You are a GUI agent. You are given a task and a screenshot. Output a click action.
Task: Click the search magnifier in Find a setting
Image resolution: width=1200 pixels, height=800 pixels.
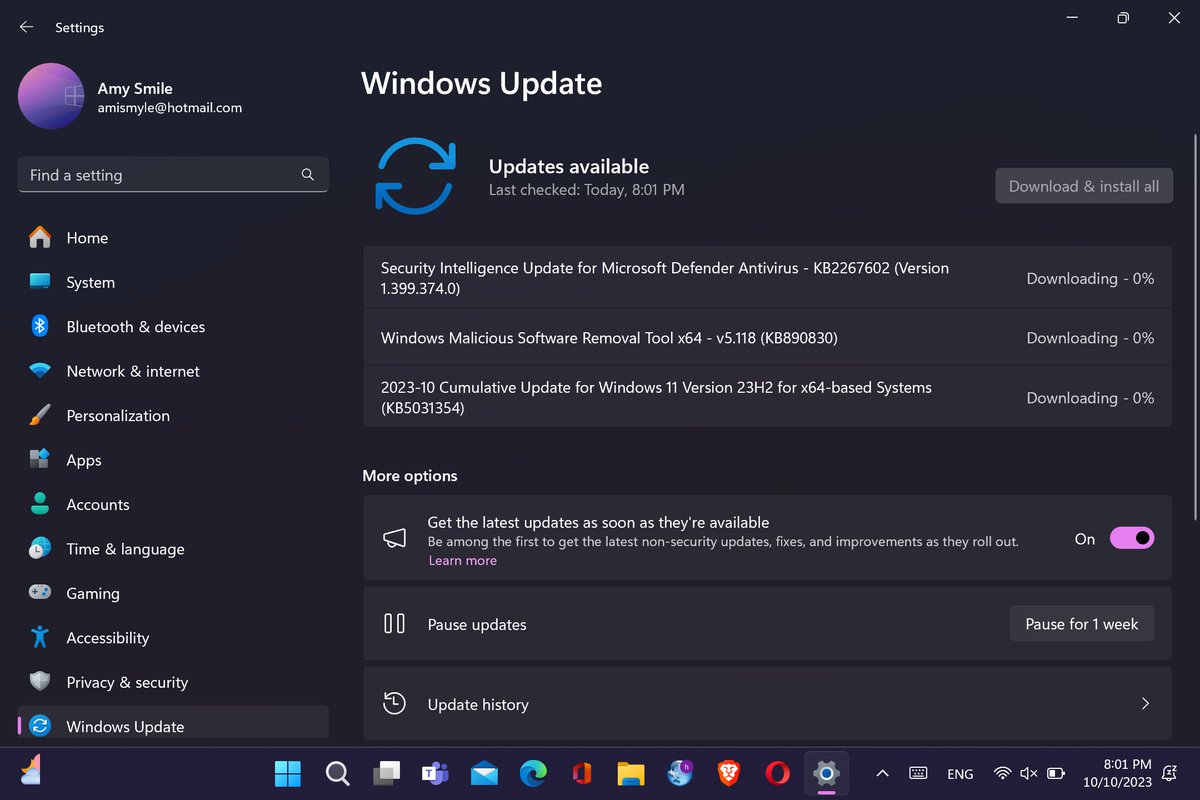click(308, 175)
